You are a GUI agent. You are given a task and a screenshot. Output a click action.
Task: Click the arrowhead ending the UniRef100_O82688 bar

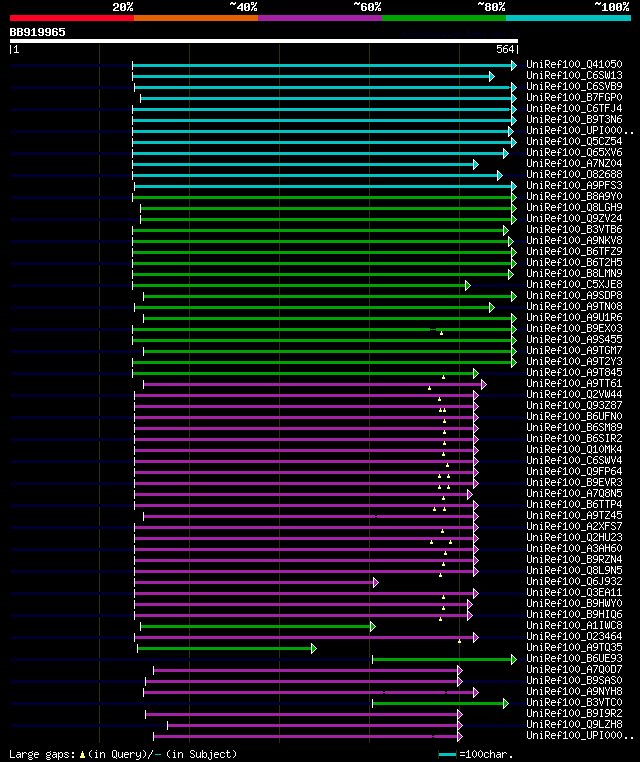point(500,176)
